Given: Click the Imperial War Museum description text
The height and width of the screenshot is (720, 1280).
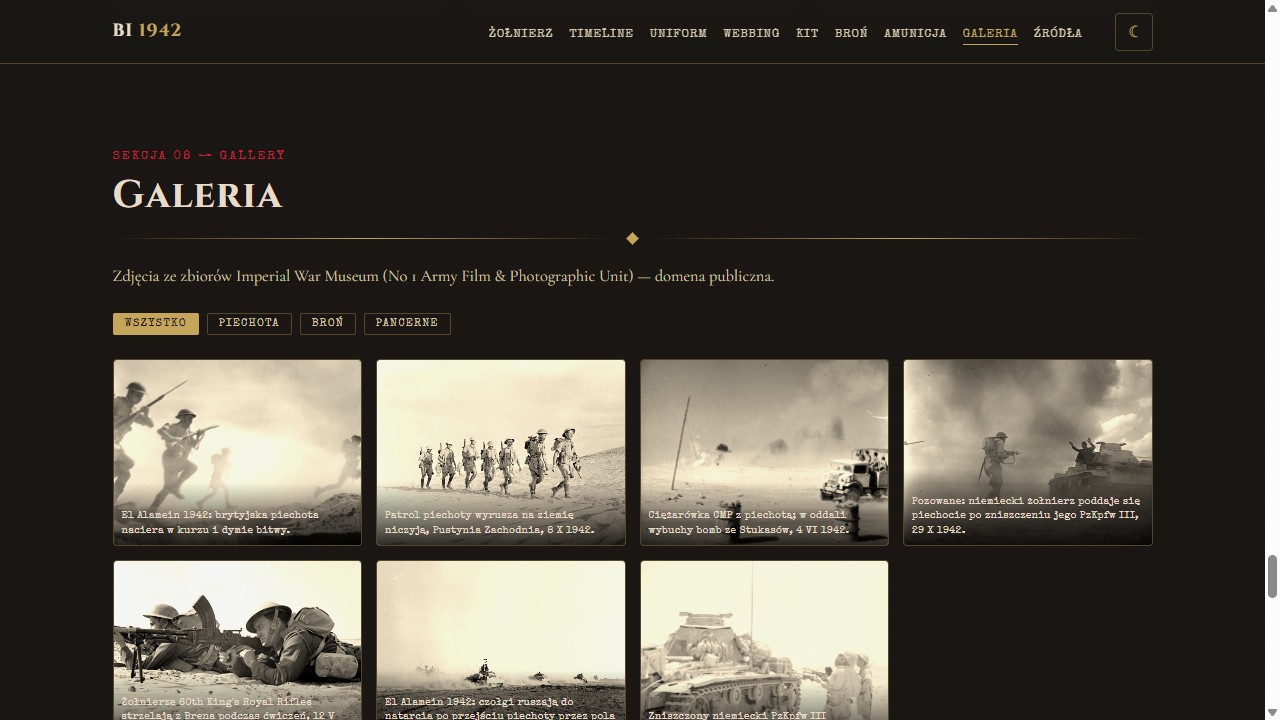Looking at the screenshot, I should point(443,276).
